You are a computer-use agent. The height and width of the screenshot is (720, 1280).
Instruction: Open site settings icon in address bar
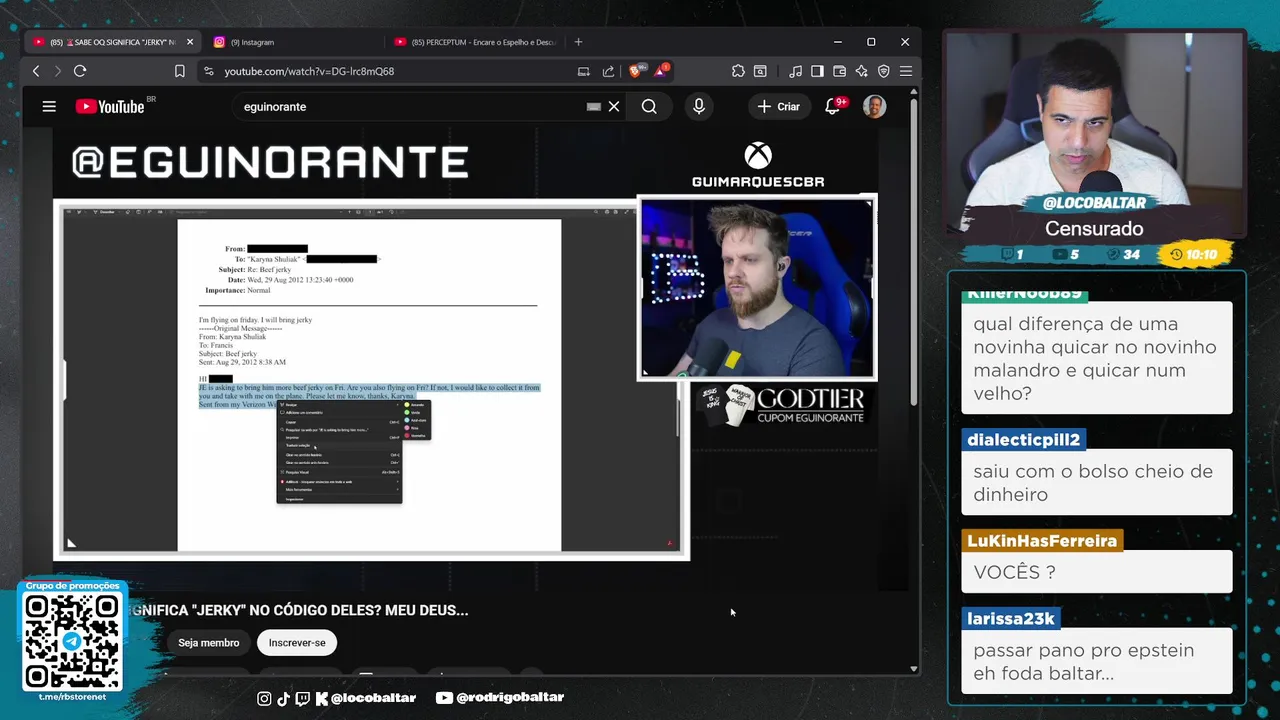[x=208, y=71]
